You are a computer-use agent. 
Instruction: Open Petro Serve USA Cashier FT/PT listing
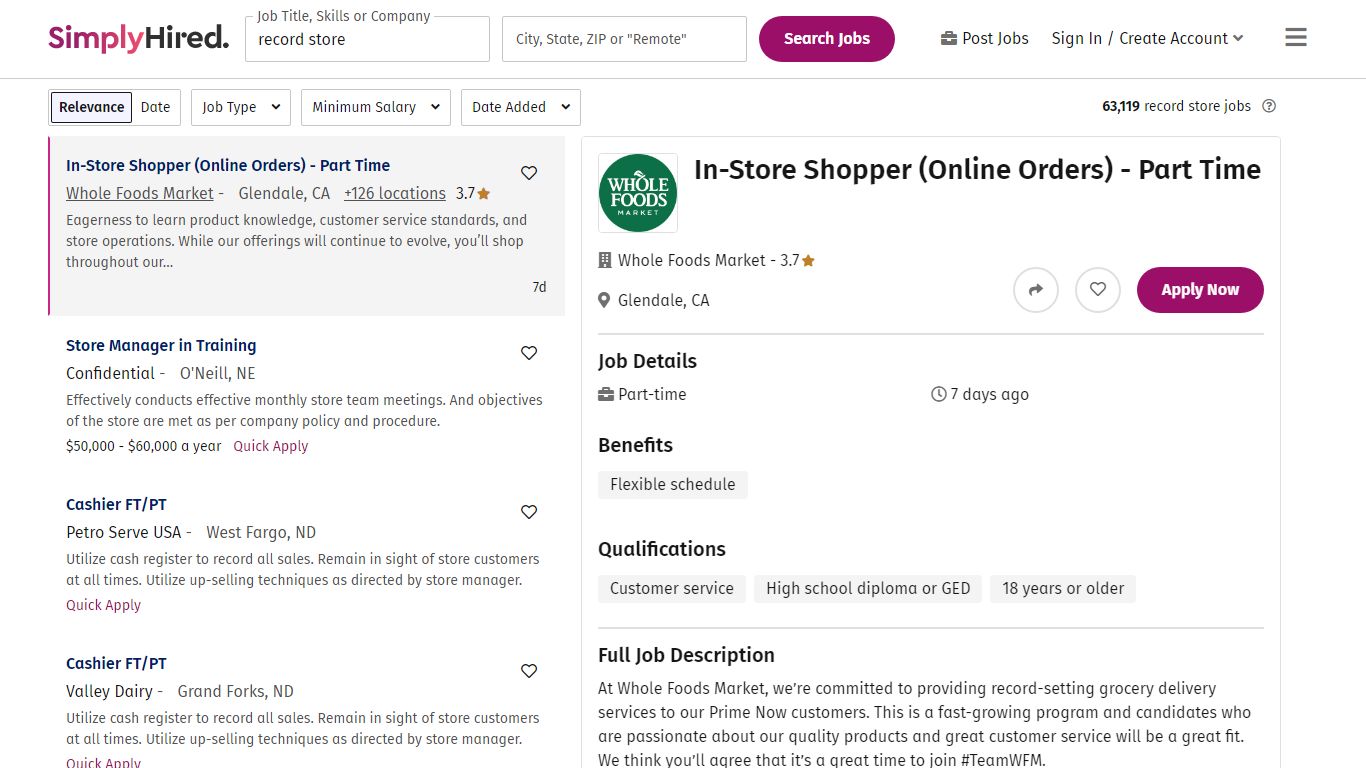(x=116, y=504)
